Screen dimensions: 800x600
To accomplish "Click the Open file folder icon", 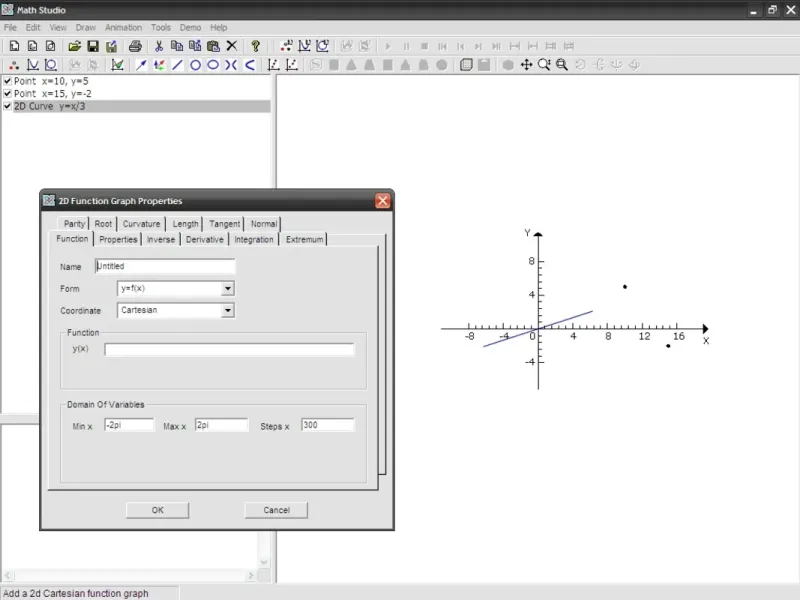I will [74, 46].
